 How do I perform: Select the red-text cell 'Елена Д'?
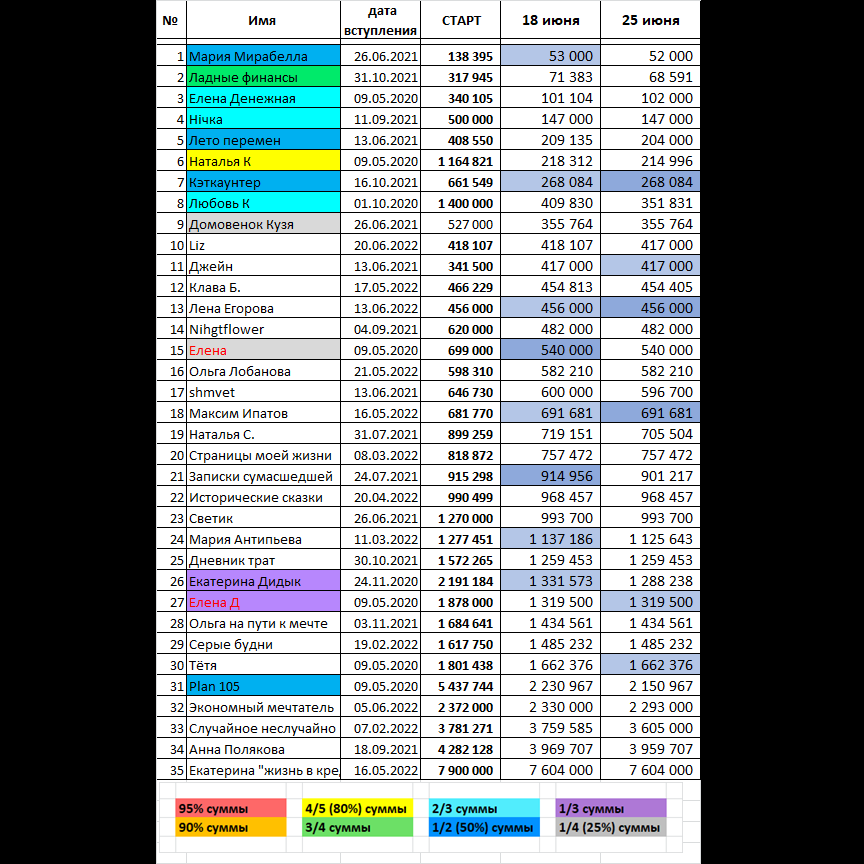(263, 602)
